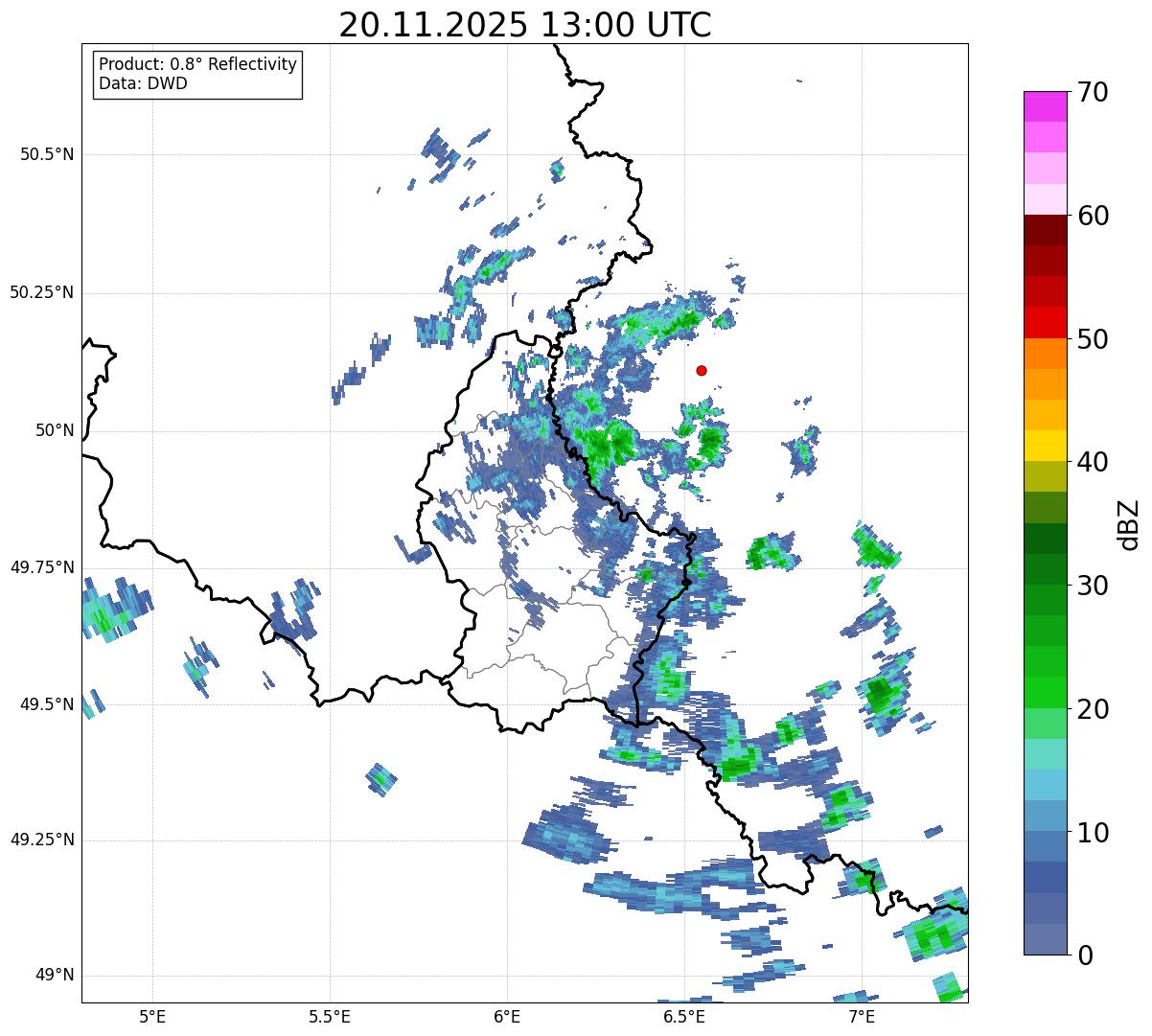Click the 49°N latitude label
The width and height of the screenshot is (1152, 1036).
(55, 976)
